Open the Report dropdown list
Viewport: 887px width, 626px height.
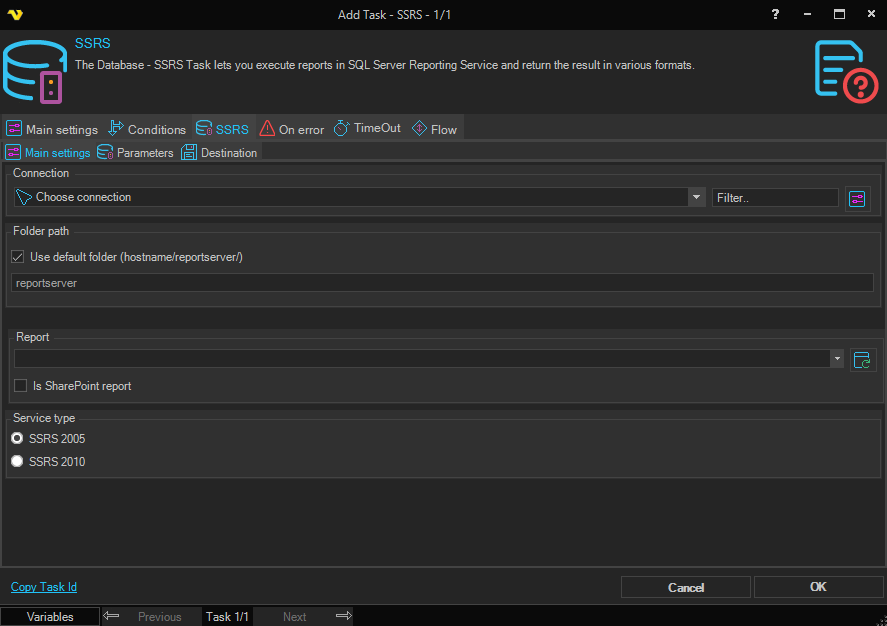click(x=836, y=359)
